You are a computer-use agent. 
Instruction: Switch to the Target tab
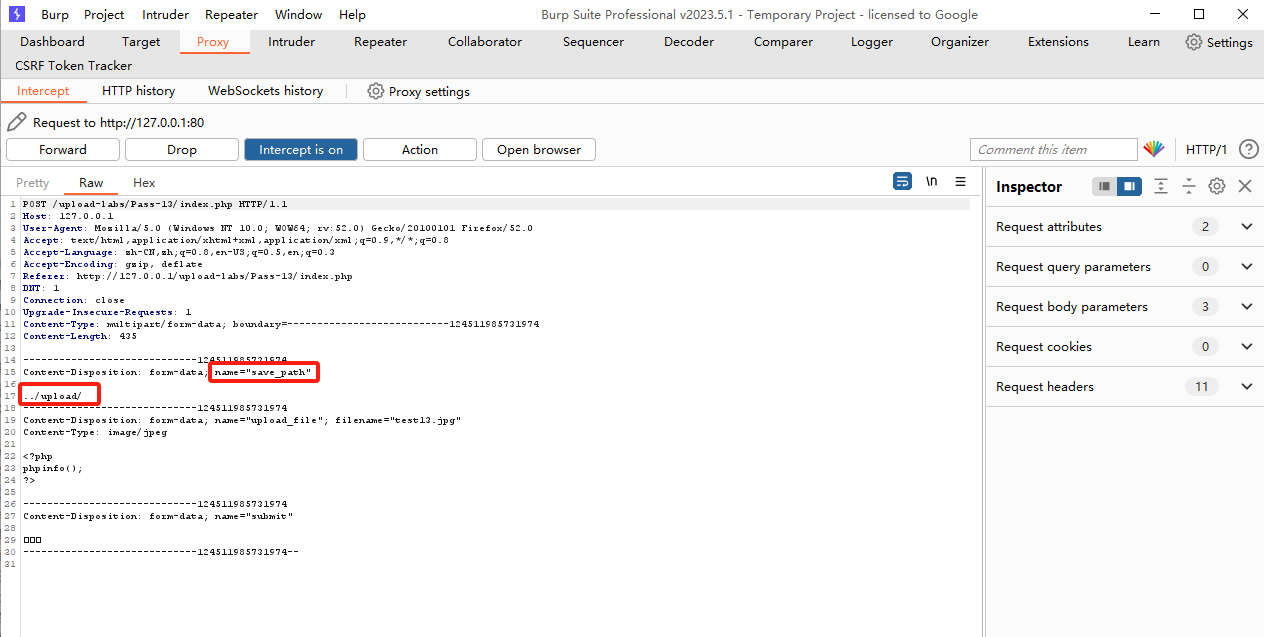pyautogui.click(x=141, y=42)
